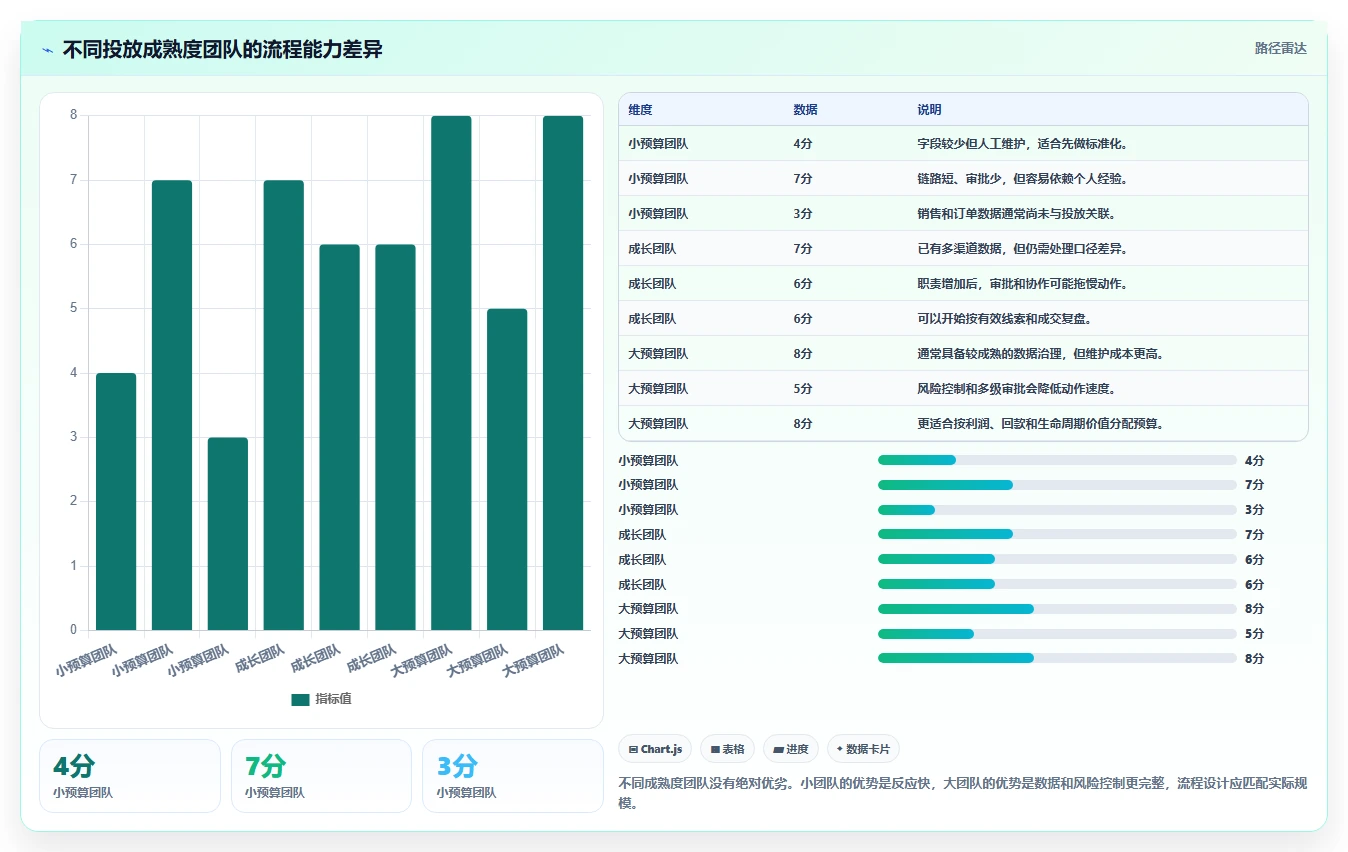Select the row 更适合按利润、回款和生命周期价值分配预算。

click(x=963, y=423)
